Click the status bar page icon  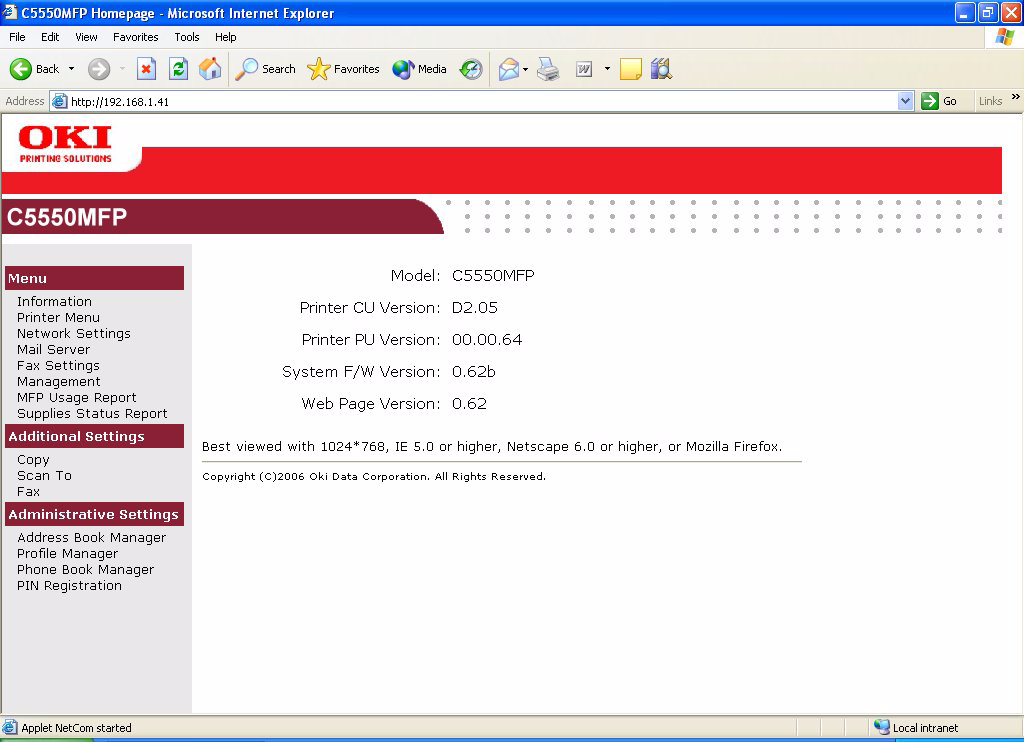click(x=10, y=727)
